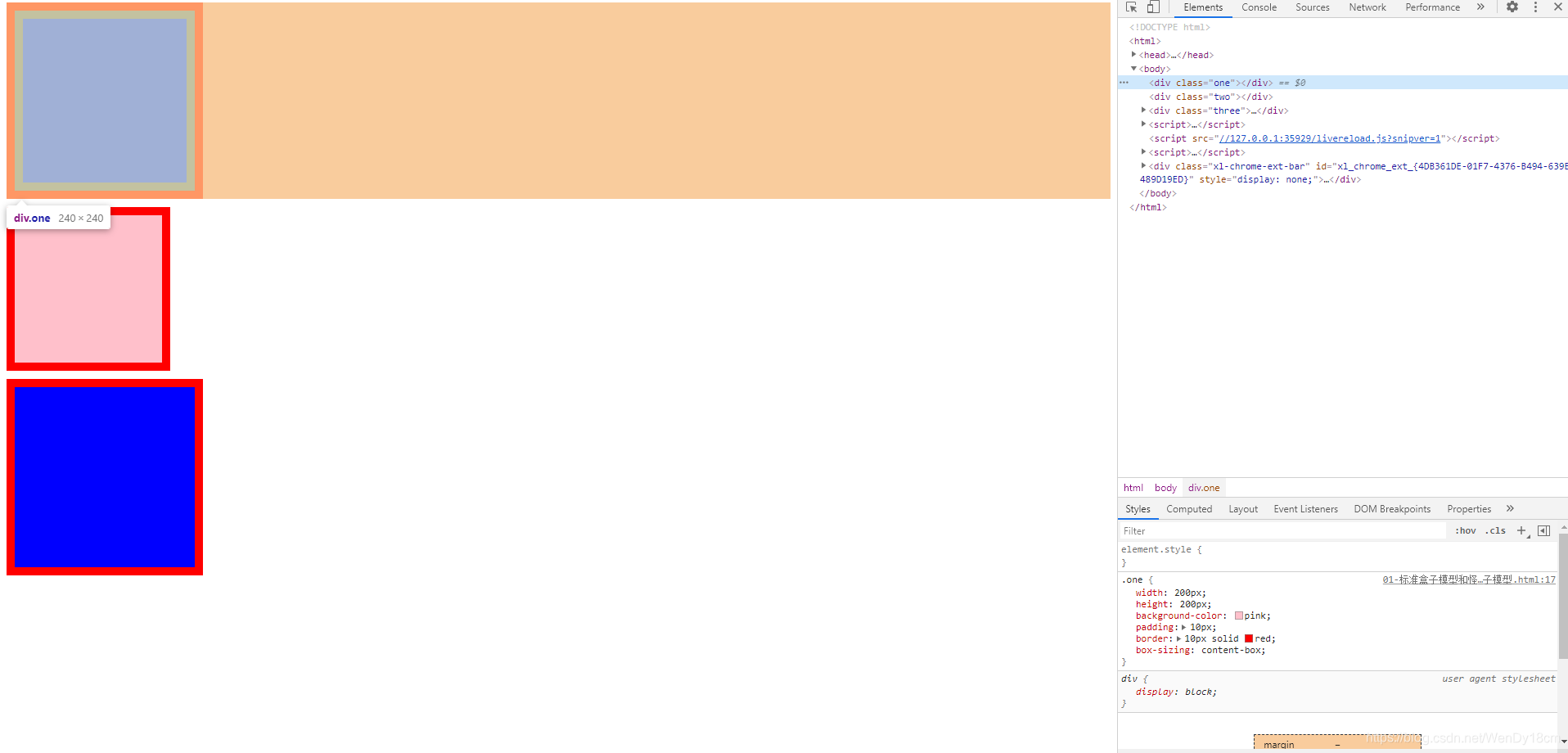Image resolution: width=1568 pixels, height=753 pixels.
Task: Open the html:17 stylesheet source link
Action: click(x=1469, y=579)
